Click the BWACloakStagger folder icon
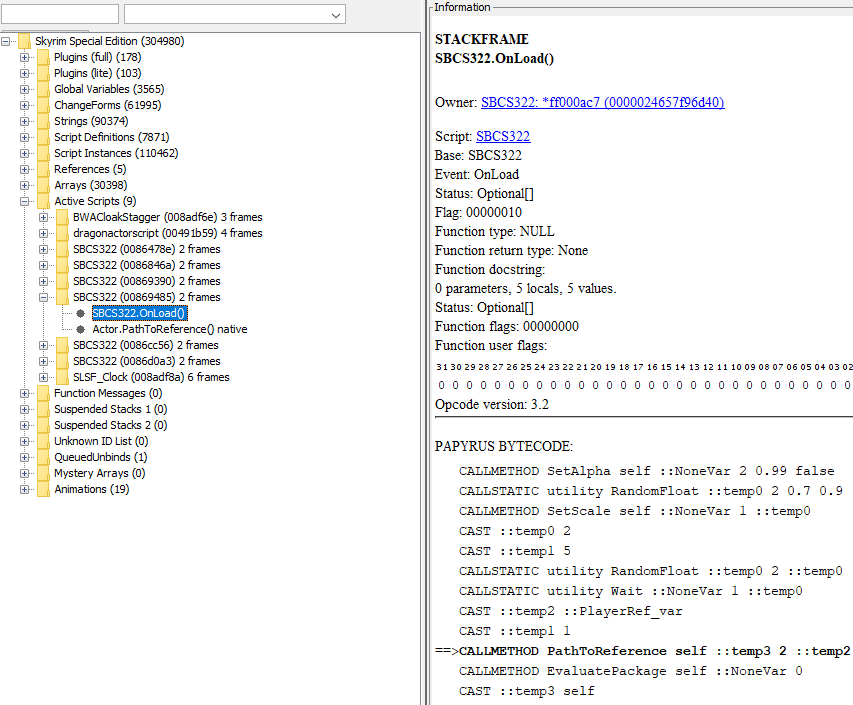This screenshot has height=705, width=853. (x=63, y=217)
